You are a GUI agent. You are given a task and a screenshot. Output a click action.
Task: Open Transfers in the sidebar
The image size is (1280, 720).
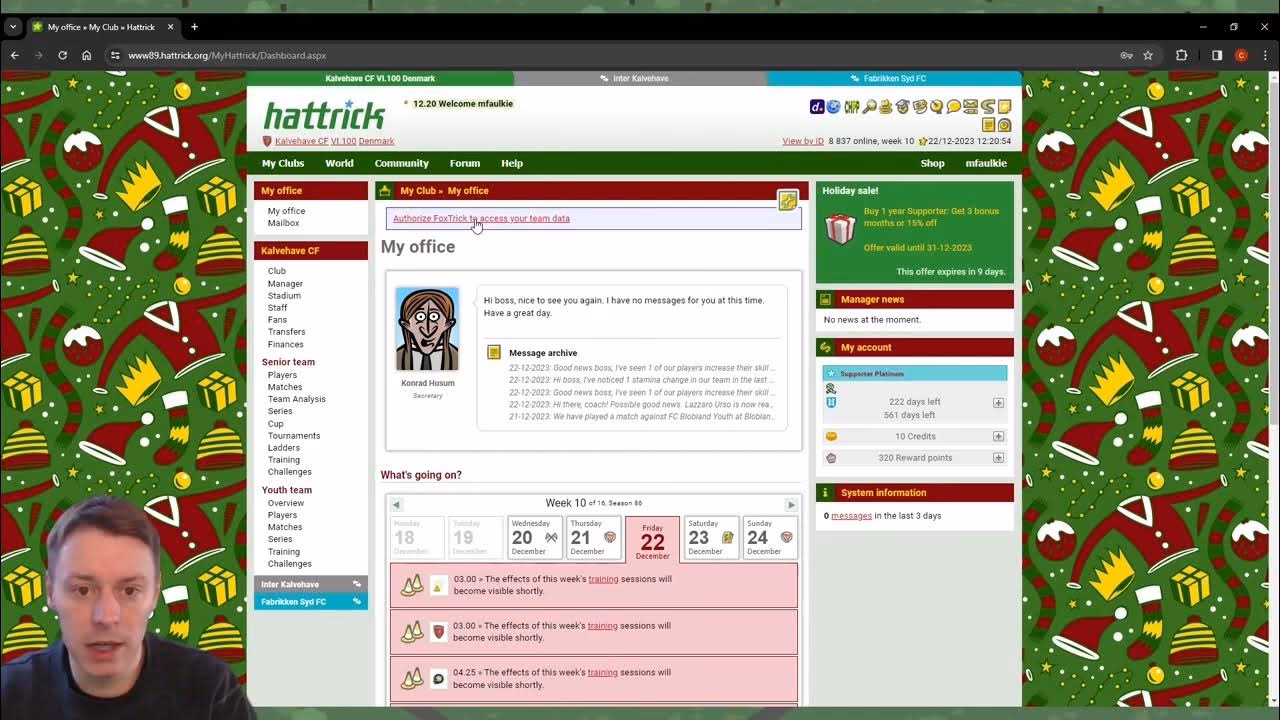pyautogui.click(x=286, y=332)
